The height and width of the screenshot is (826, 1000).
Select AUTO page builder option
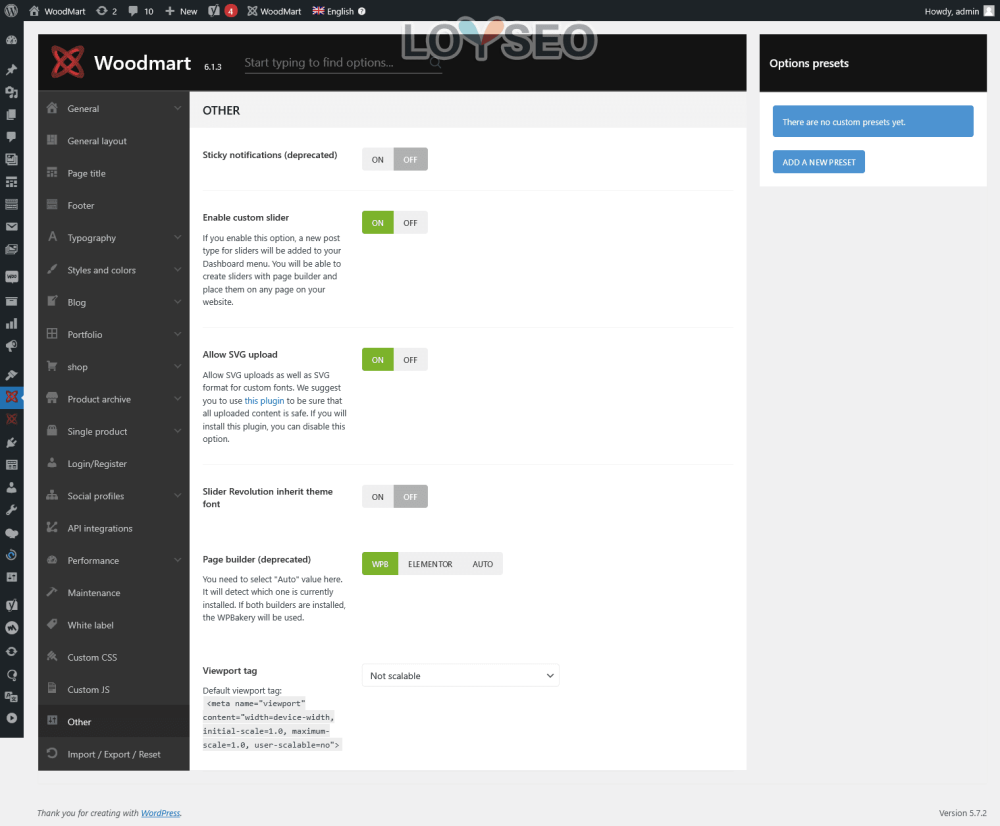(483, 564)
